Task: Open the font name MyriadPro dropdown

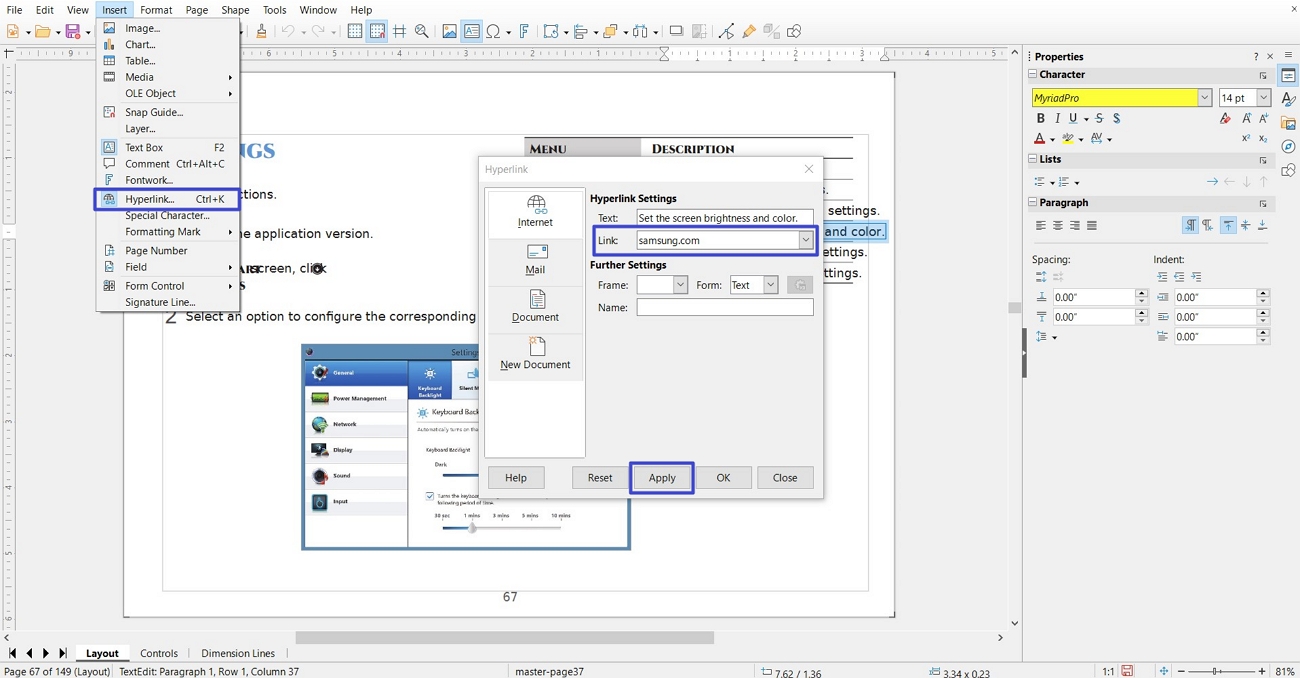Action: [x=1204, y=98]
